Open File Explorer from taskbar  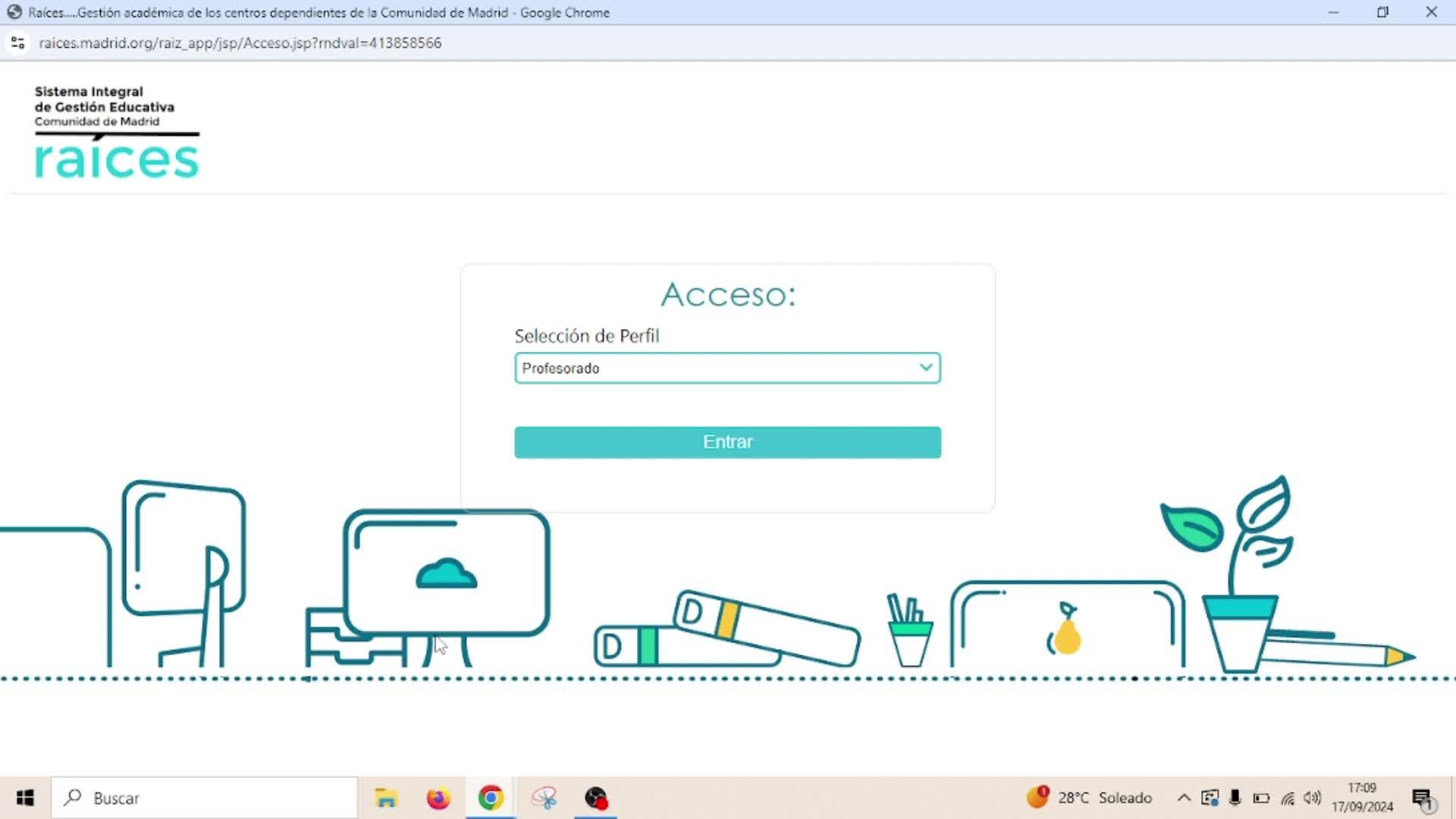pos(386,798)
